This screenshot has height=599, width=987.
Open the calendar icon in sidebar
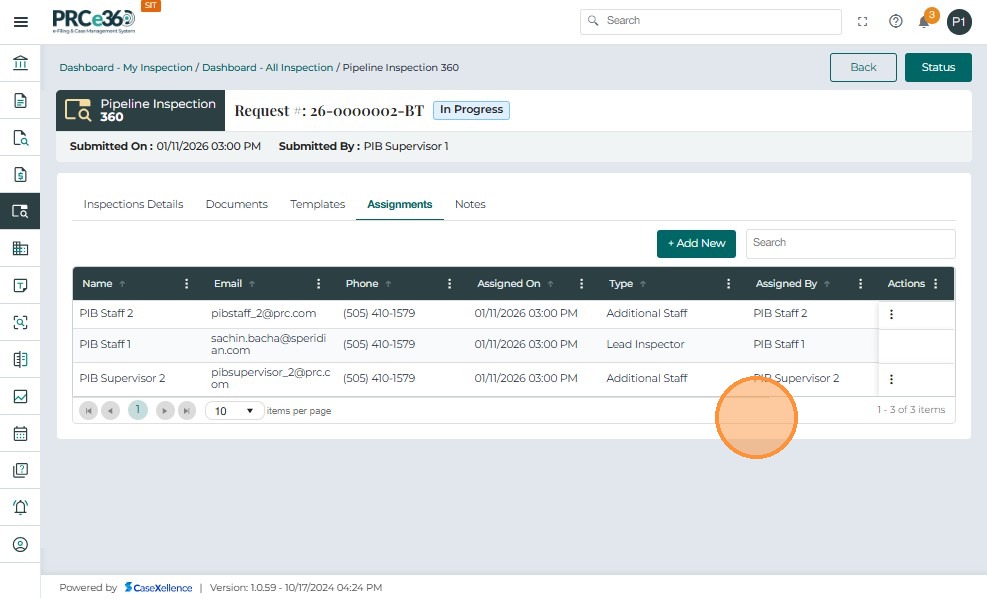(x=20, y=434)
